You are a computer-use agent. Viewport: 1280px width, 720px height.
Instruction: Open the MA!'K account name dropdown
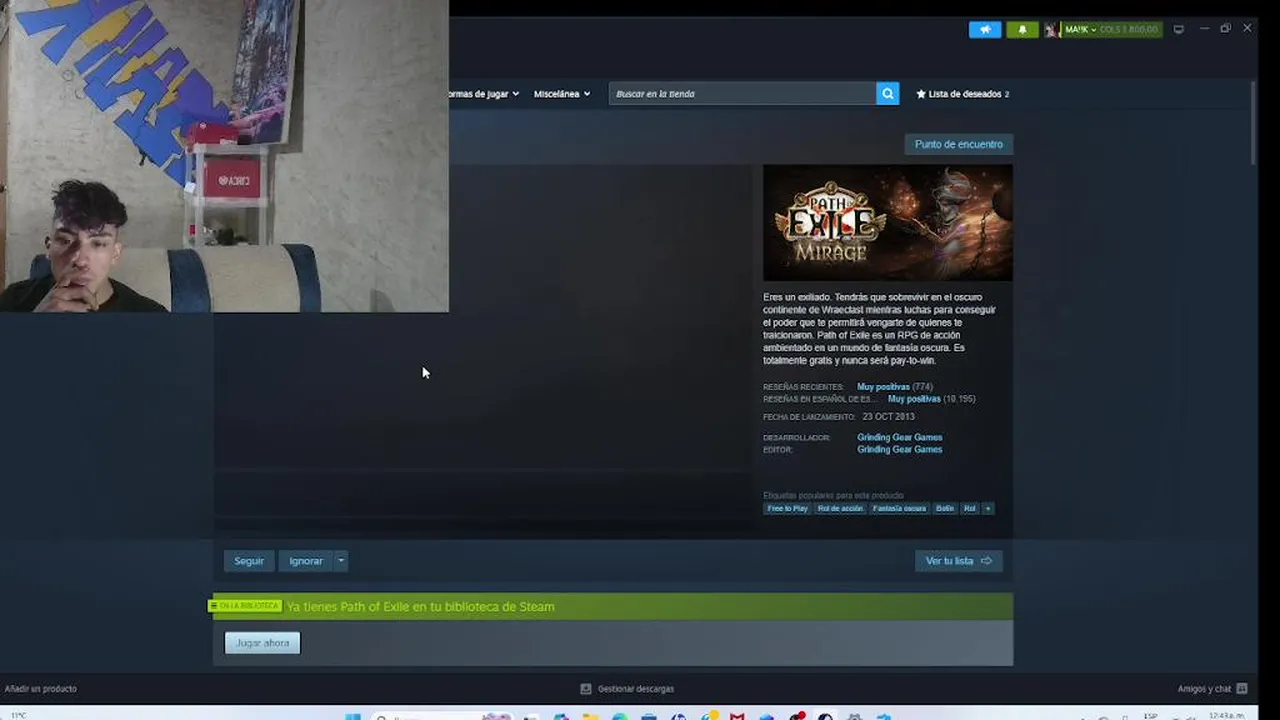point(1080,30)
